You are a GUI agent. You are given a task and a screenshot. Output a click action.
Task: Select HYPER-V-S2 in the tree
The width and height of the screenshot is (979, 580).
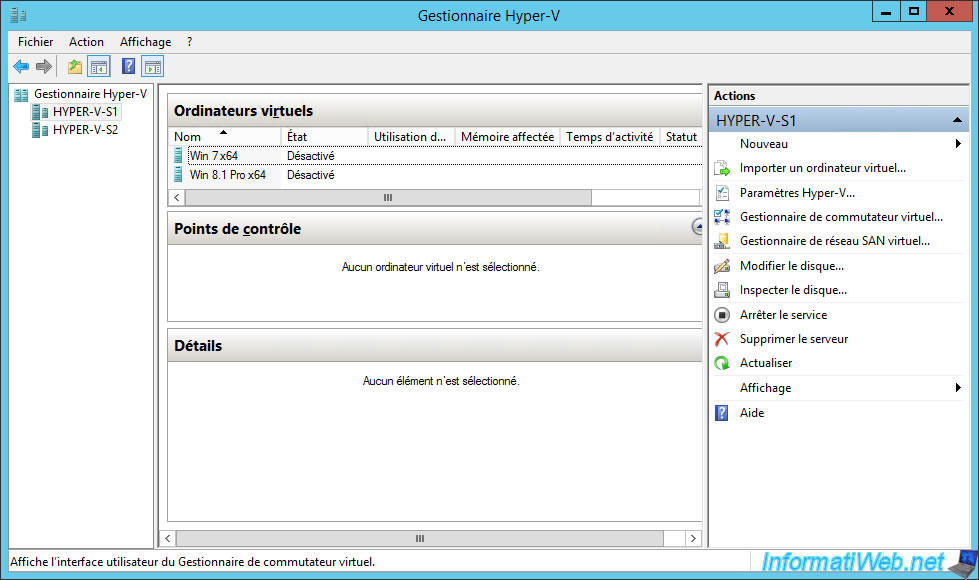pos(86,130)
